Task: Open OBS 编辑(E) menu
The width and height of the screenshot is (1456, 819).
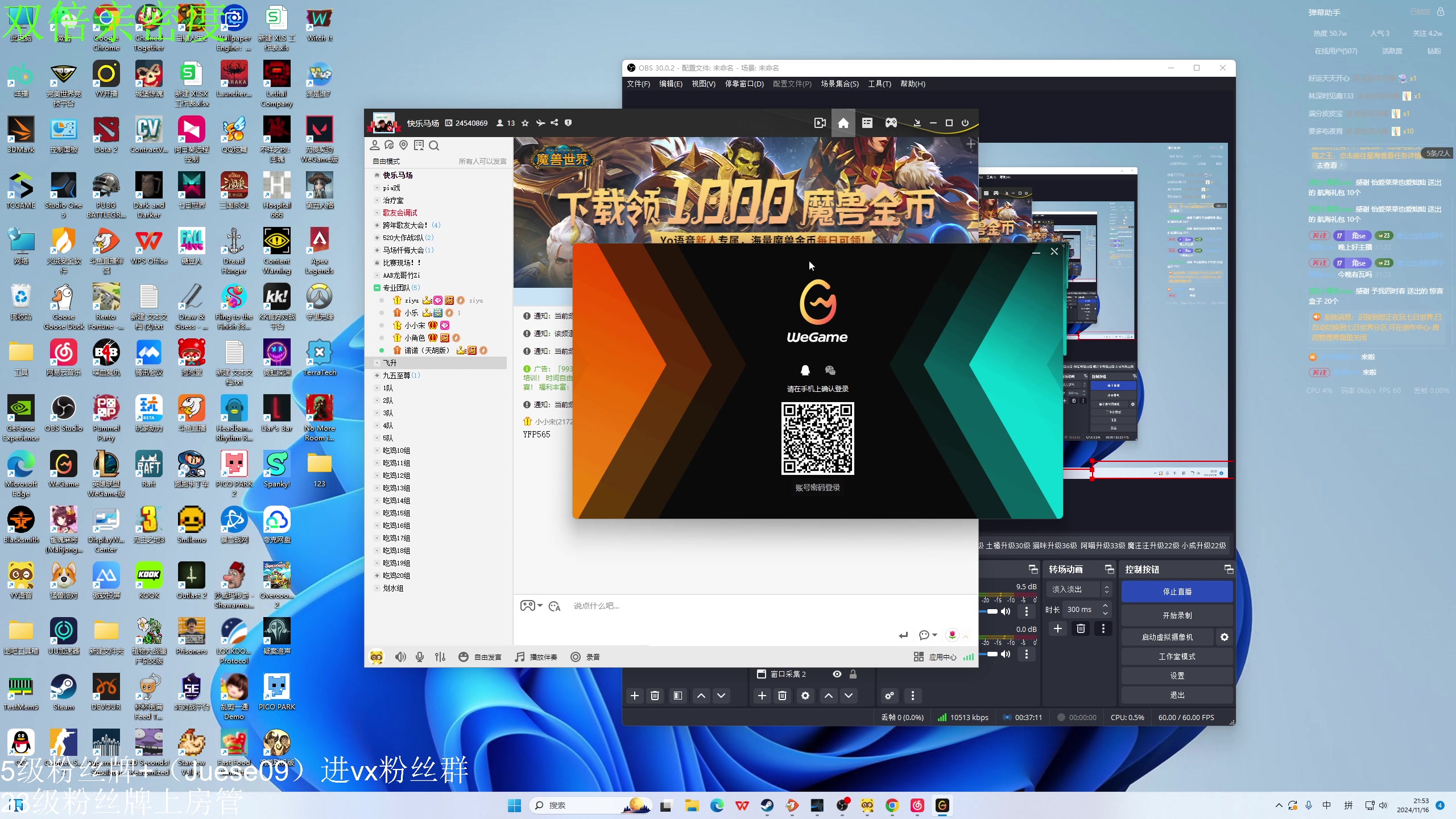Action: (x=671, y=84)
